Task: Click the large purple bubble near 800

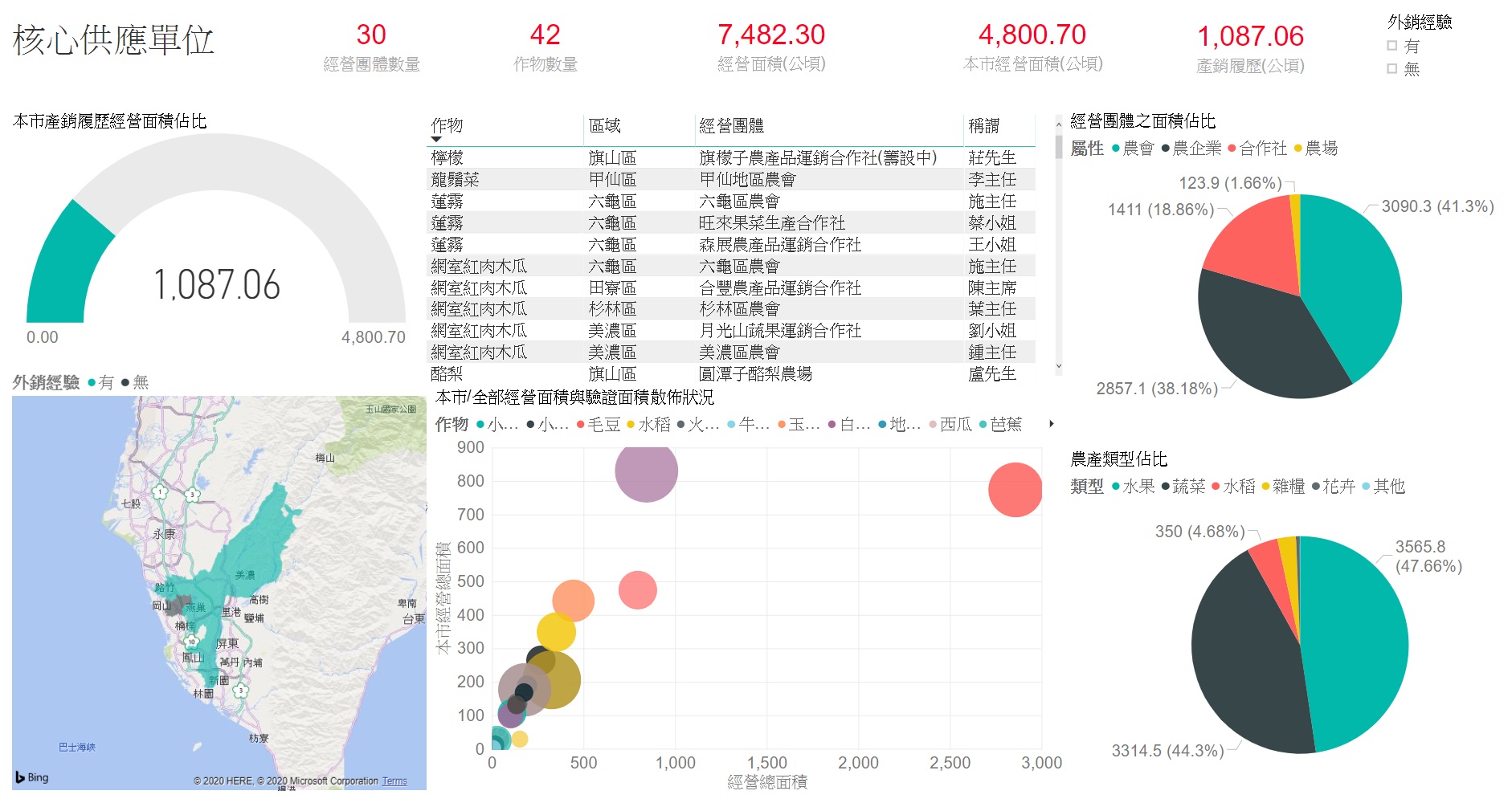Action: (x=646, y=471)
